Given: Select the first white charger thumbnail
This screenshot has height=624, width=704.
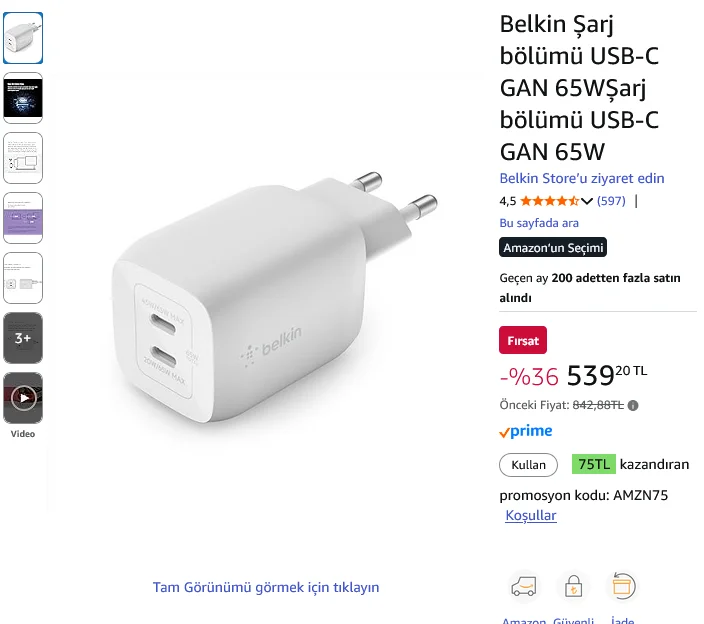Looking at the screenshot, I should 23,38.
